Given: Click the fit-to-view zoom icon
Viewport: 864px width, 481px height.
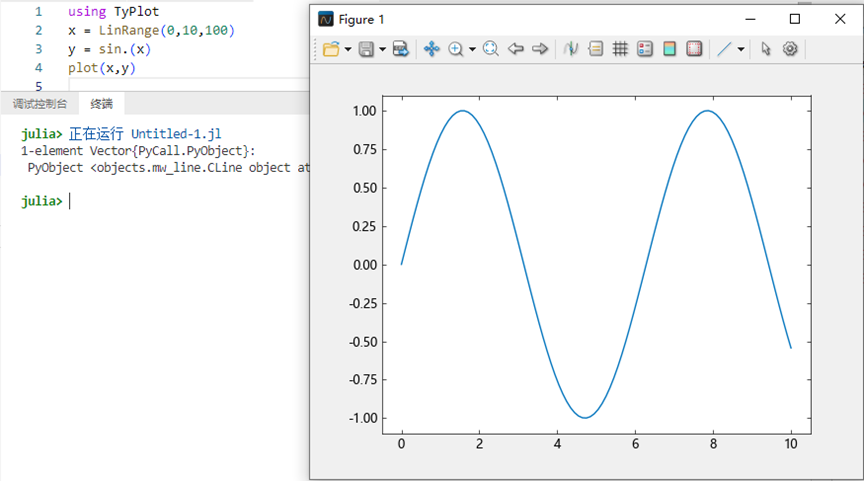Looking at the screenshot, I should click(x=490, y=49).
